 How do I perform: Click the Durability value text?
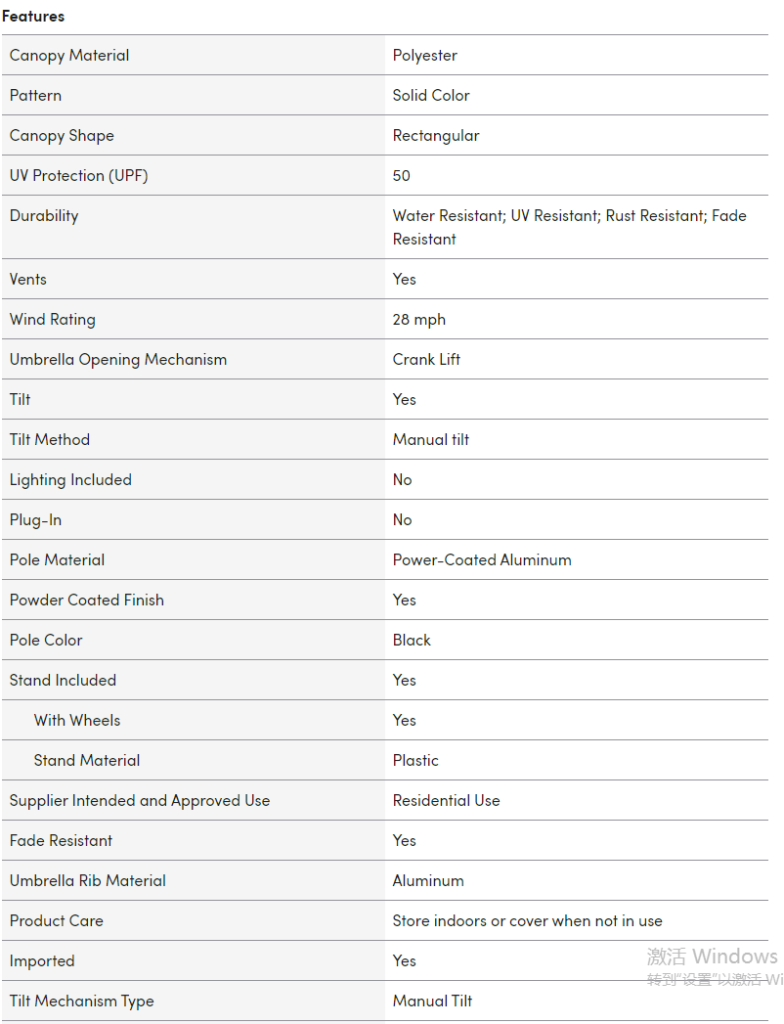click(x=569, y=227)
